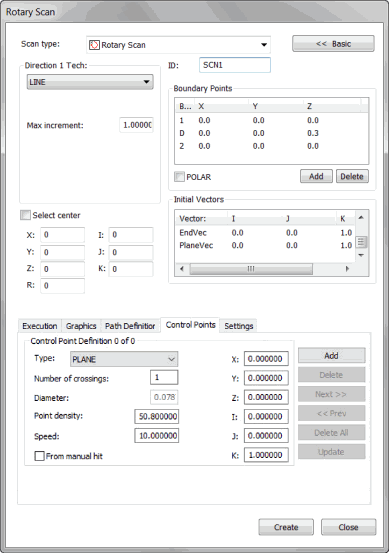Screen dimensions: 389x553
Task: Click the control point I field
Action: tap(266, 417)
